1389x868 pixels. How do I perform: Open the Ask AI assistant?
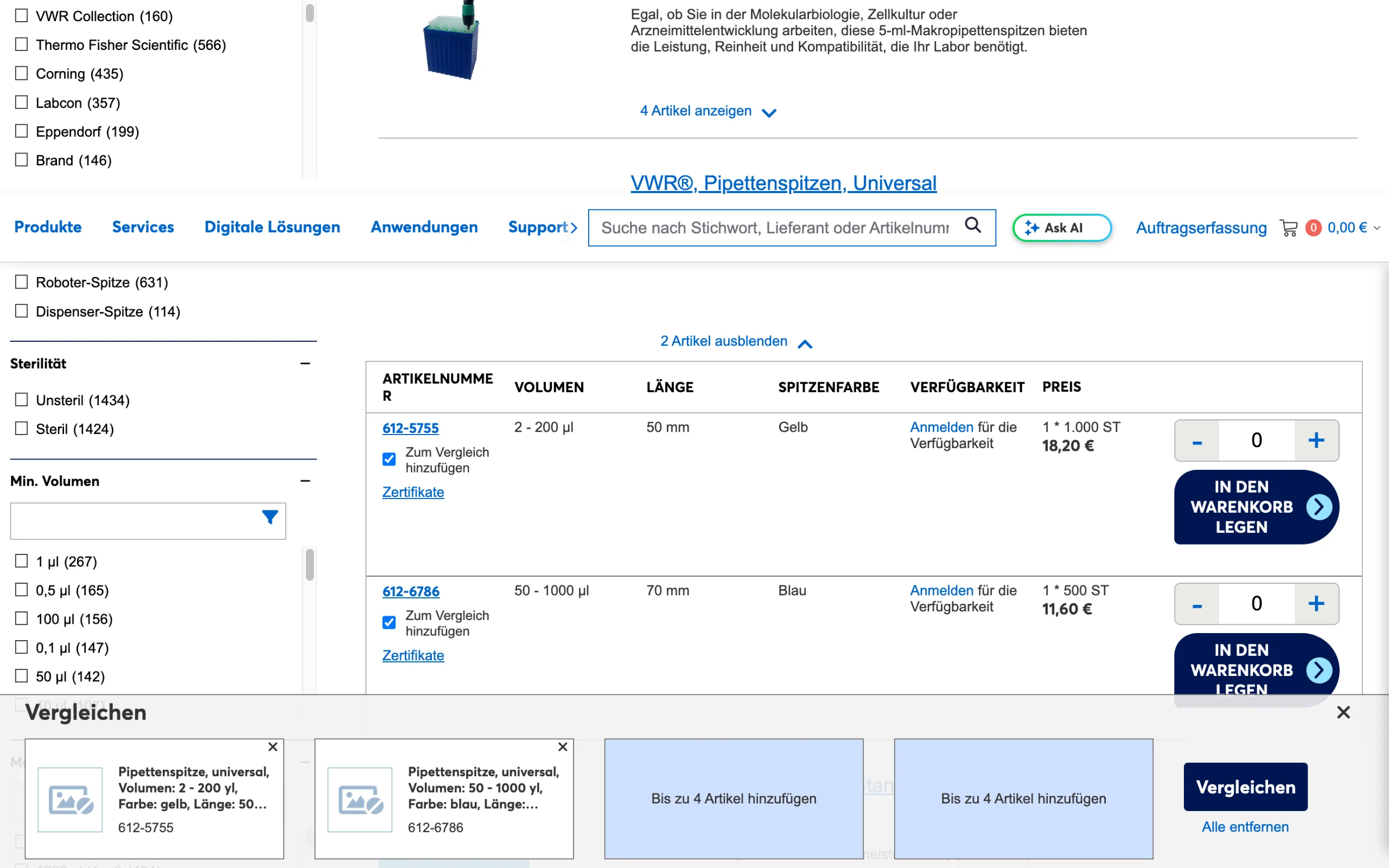[x=1062, y=228]
